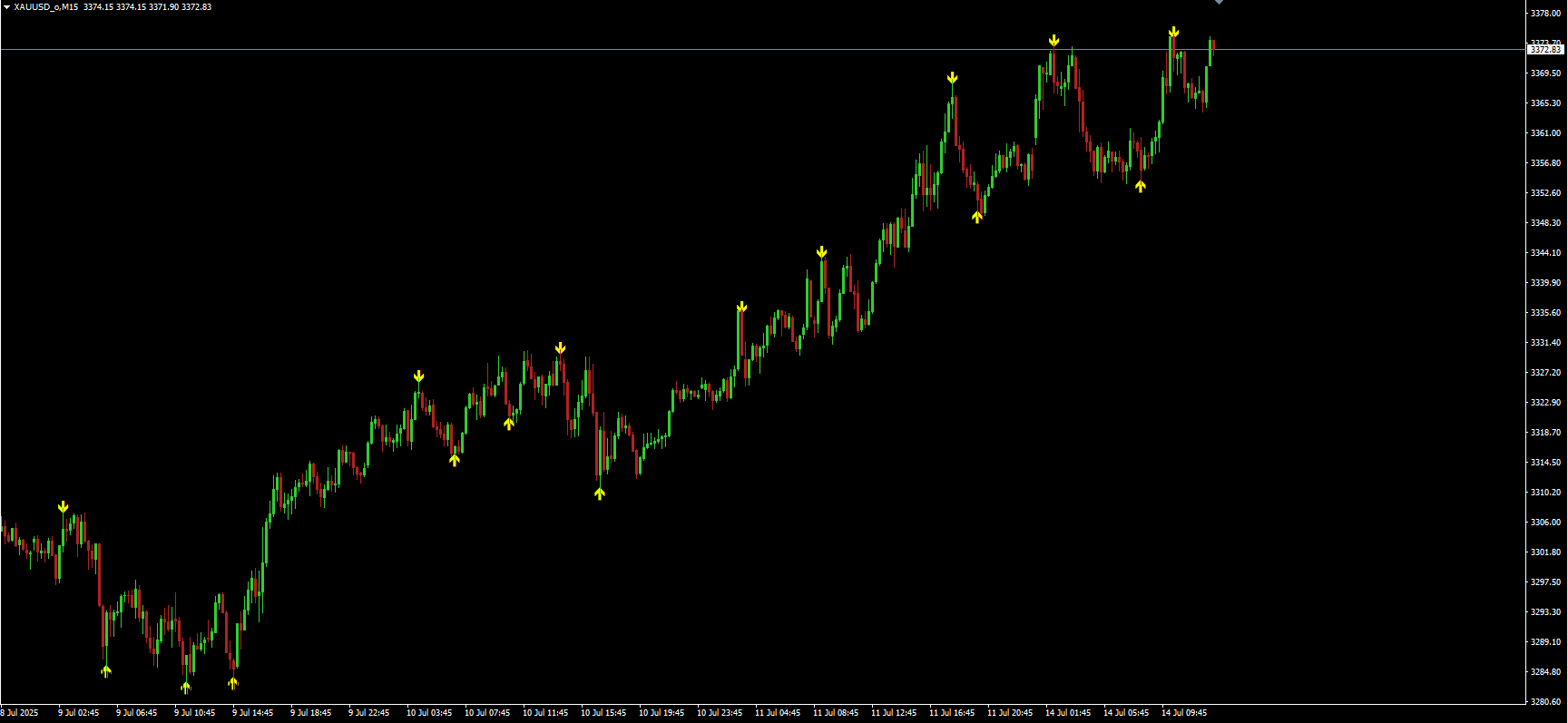Click the sell arrow above the 11 Jul 16:45 peak
1568x723 pixels.
click(952, 78)
